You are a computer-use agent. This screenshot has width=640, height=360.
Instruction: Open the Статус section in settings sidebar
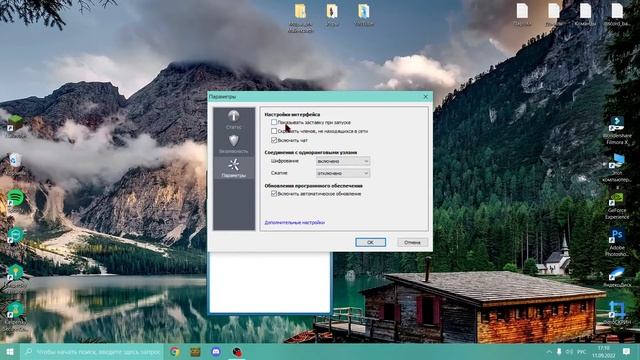233,120
